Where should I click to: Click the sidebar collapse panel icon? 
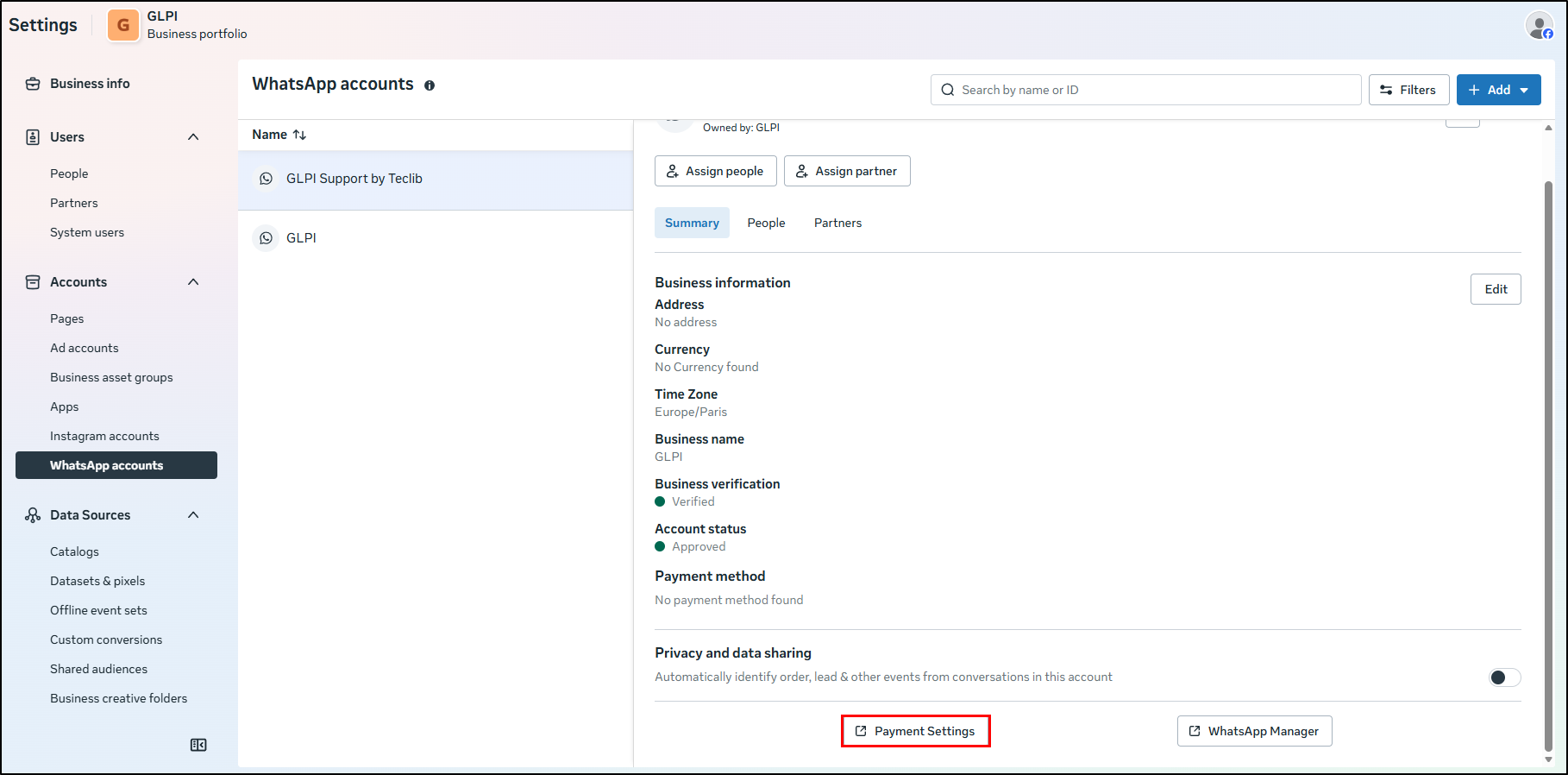coord(198,745)
